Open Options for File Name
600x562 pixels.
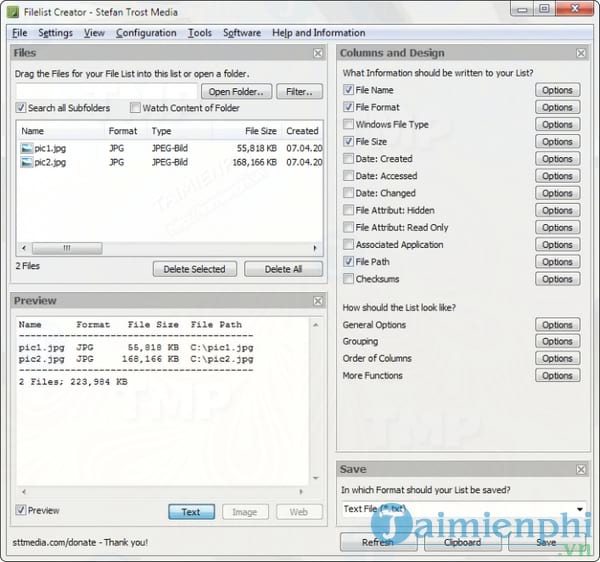[557, 90]
